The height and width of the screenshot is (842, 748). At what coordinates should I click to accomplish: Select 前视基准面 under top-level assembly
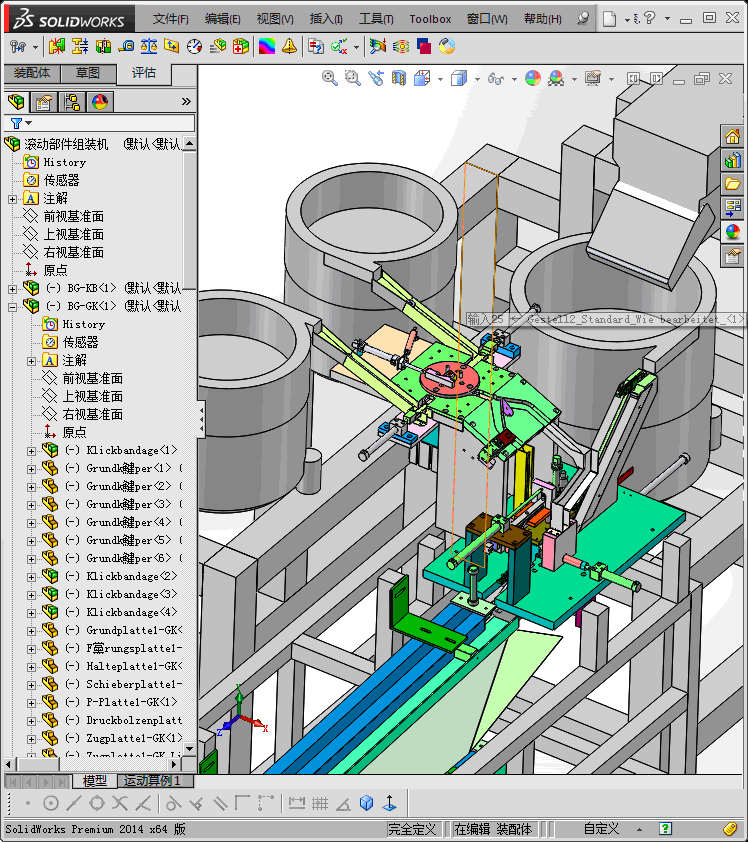(73, 216)
